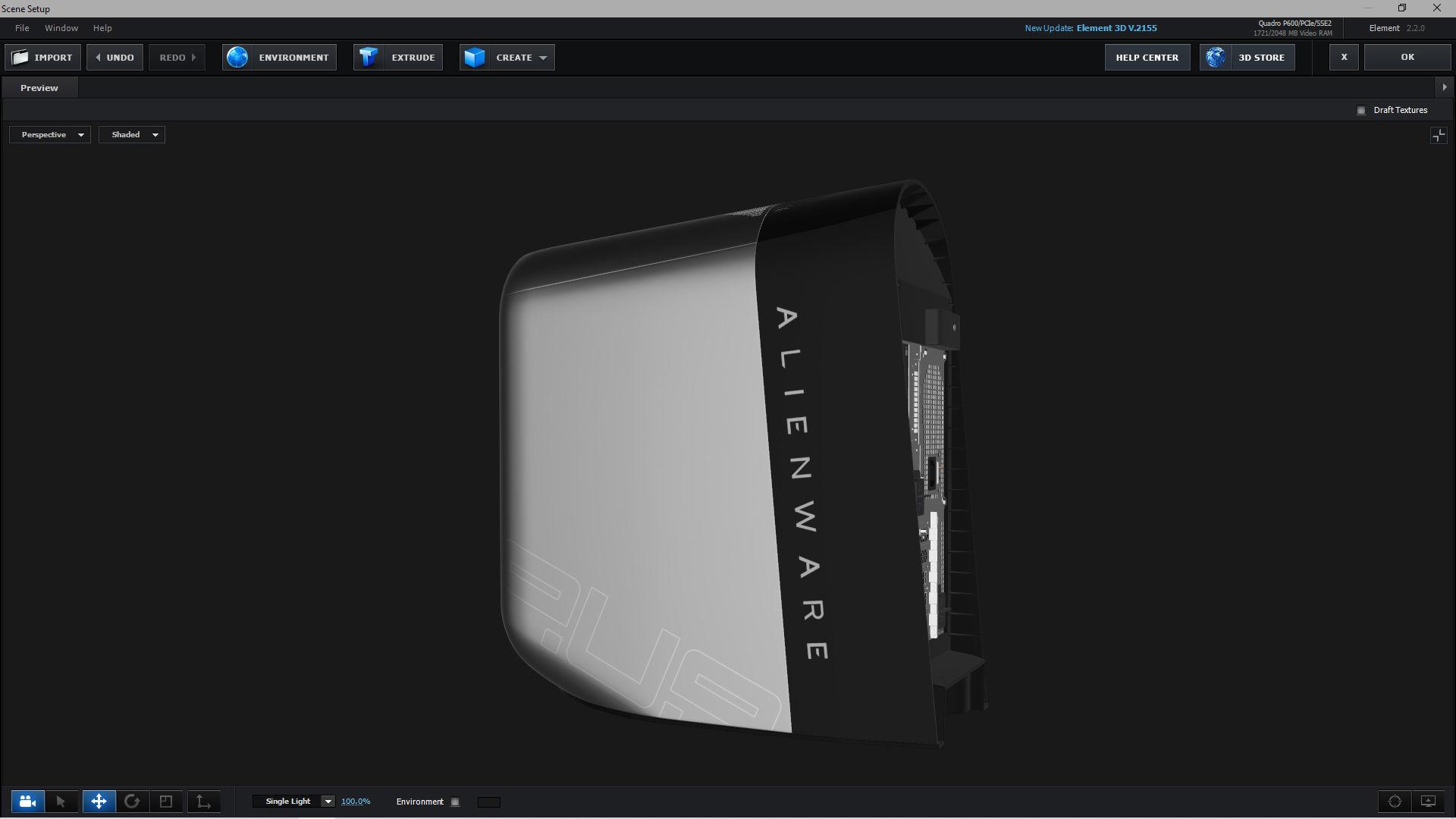This screenshot has height=819, width=1456.
Task: Click the Extrude blue T icon
Action: pos(369,58)
